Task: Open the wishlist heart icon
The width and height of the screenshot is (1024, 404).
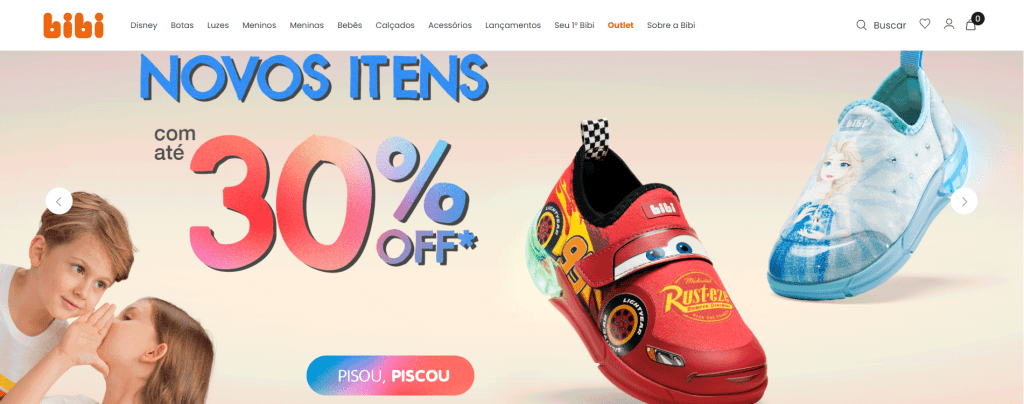Action: (925, 23)
